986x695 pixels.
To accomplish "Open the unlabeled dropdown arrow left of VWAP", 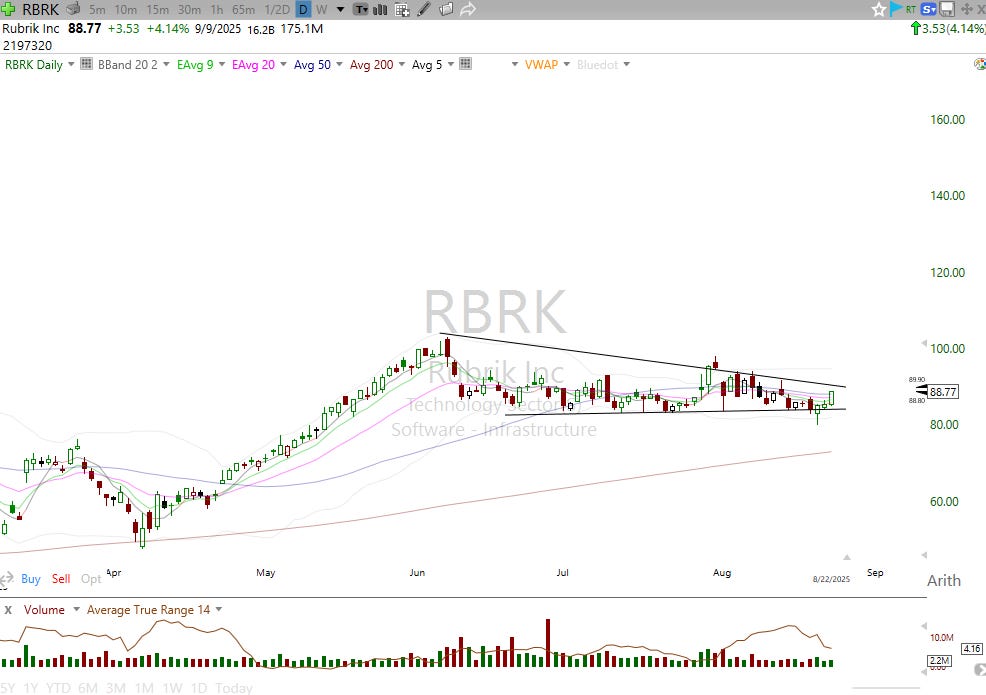I will click(514, 65).
